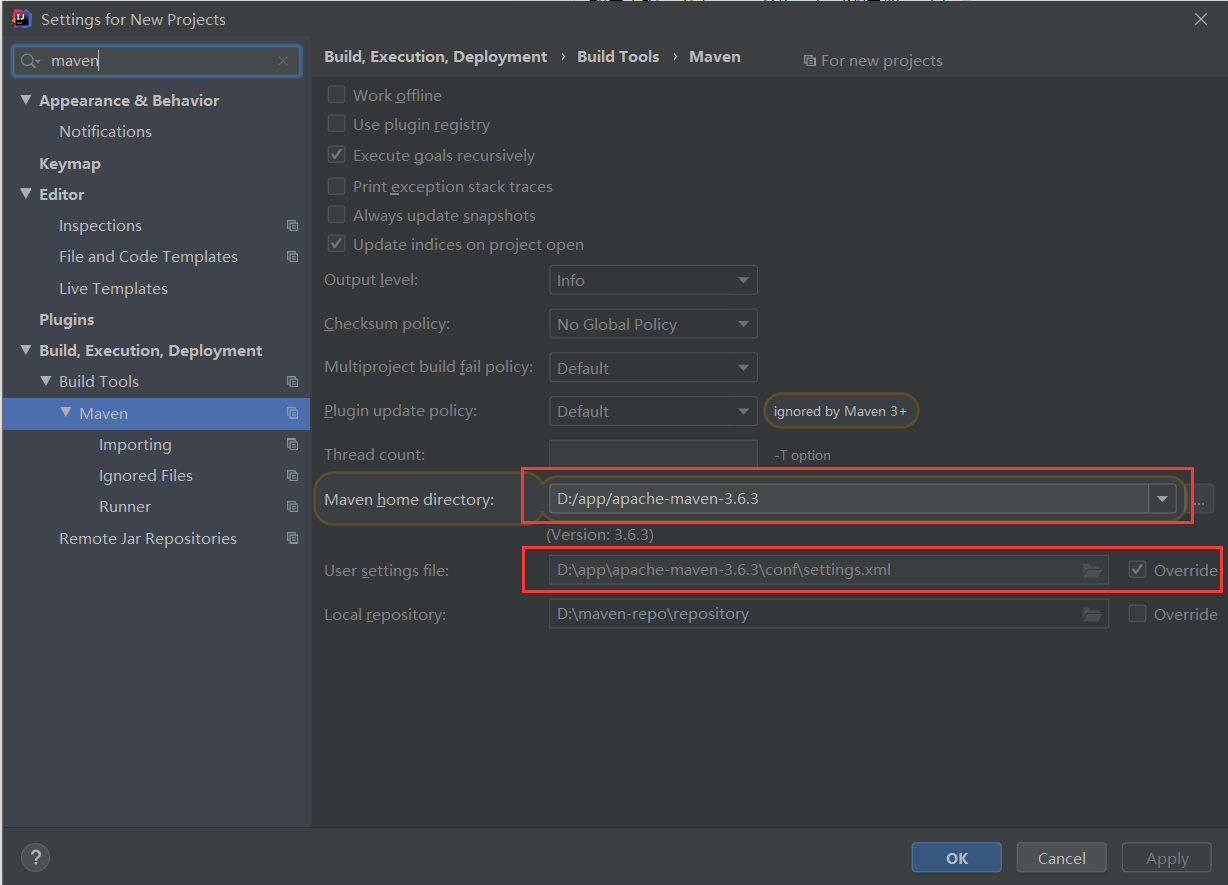Viewport: 1228px width, 885px height.
Task: Click Maven home directory path text
Action: [x=658, y=498]
